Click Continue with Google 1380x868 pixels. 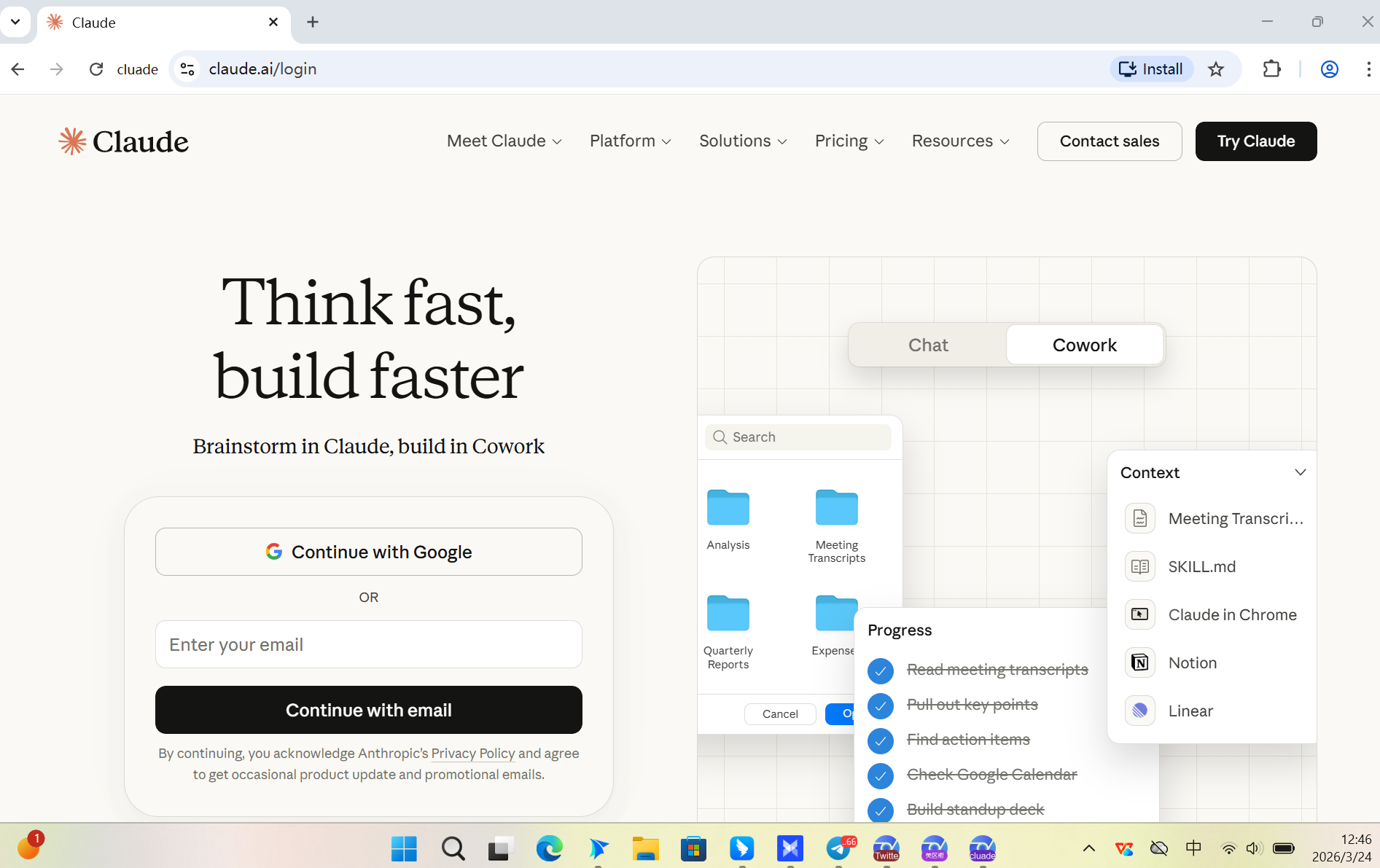(369, 552)
